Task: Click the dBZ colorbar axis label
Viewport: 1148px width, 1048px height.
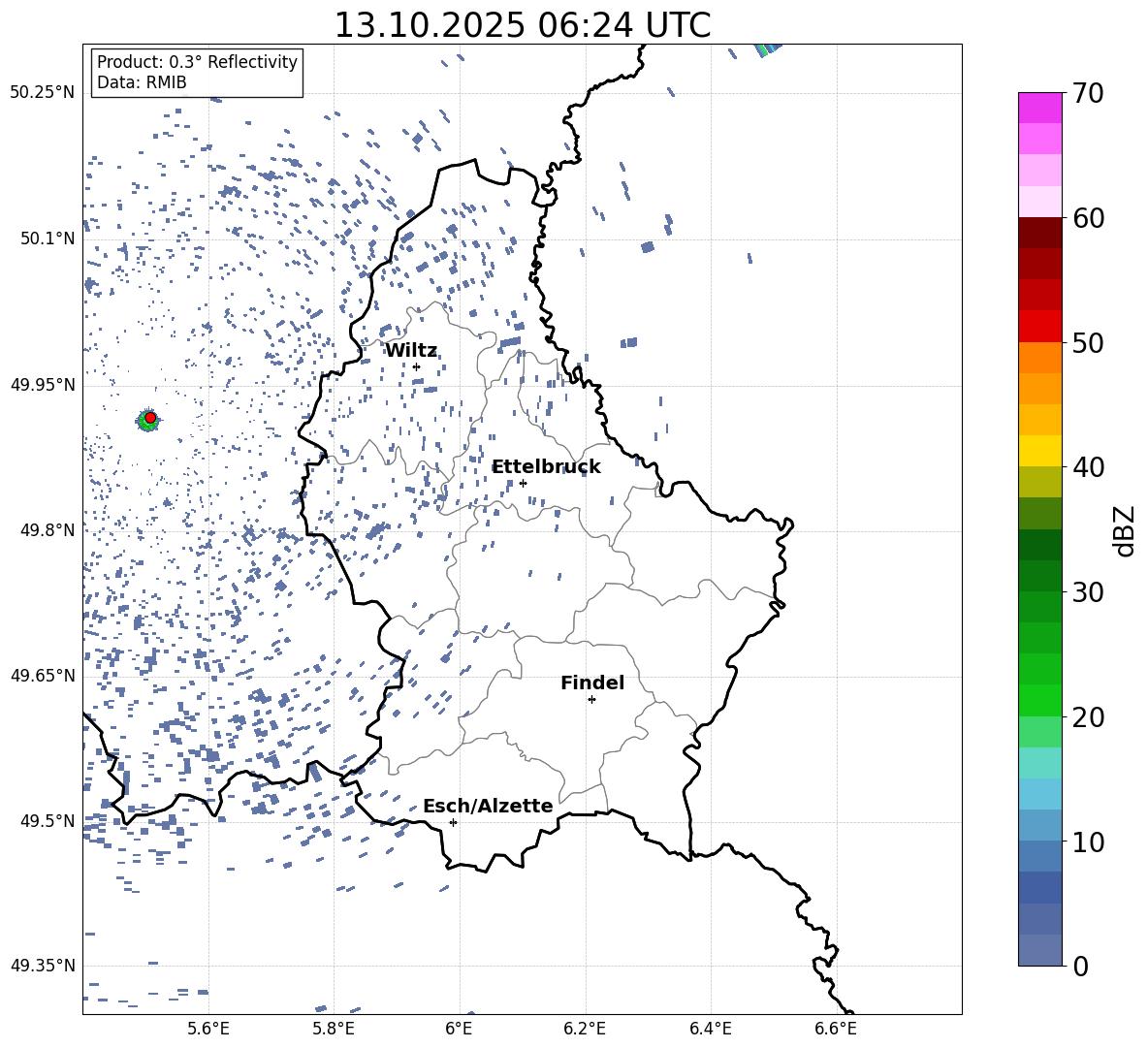Action: [1126, 530]
